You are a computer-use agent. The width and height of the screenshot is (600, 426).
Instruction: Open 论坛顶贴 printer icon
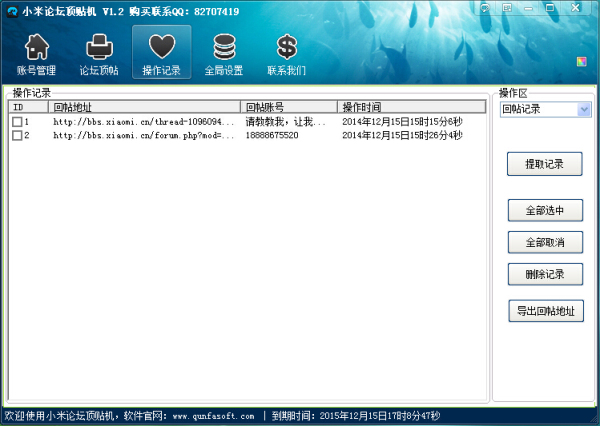point(99,54)
